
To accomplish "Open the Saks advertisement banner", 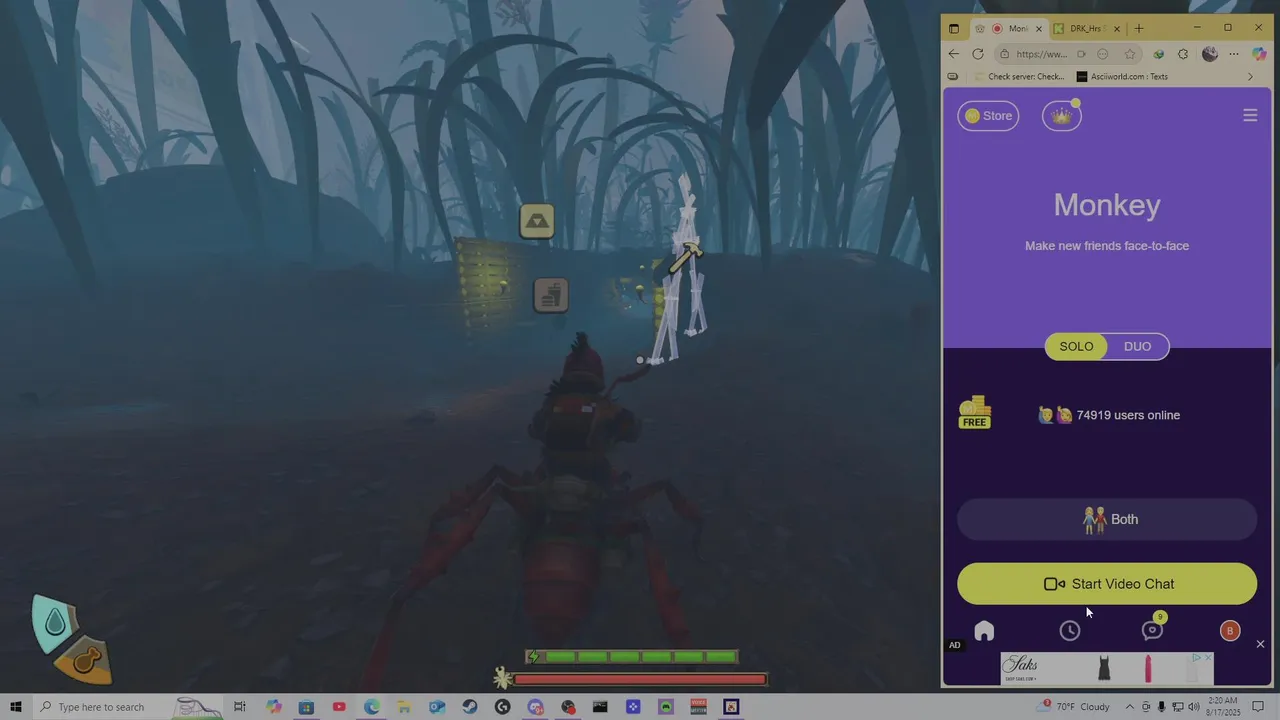I will pyautogui.click(x=1107, y=669).
